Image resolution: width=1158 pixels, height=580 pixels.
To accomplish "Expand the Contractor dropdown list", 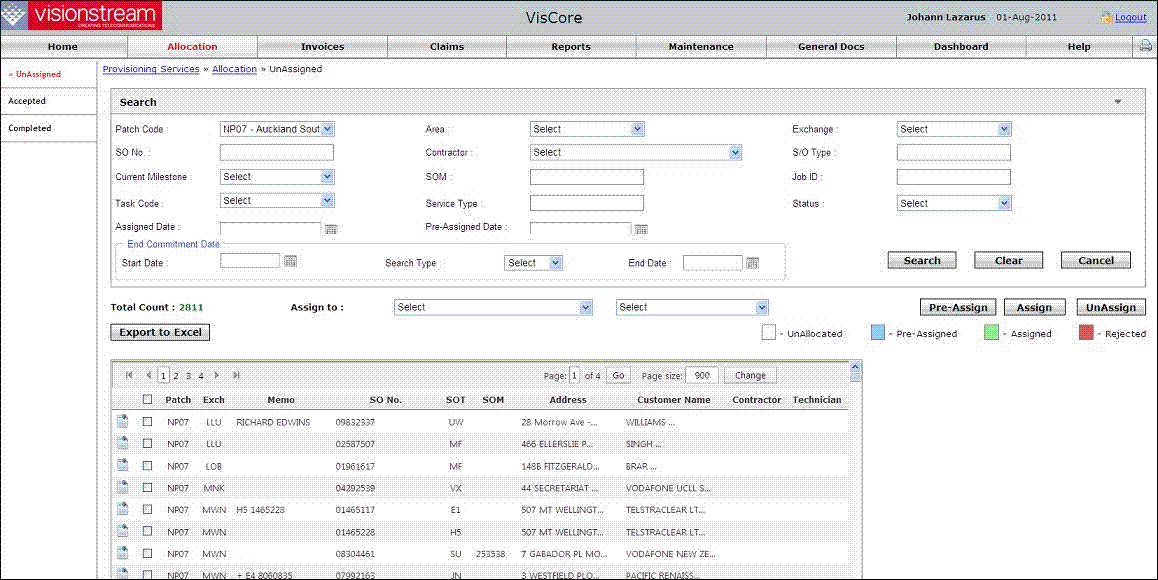I will 735,153.
